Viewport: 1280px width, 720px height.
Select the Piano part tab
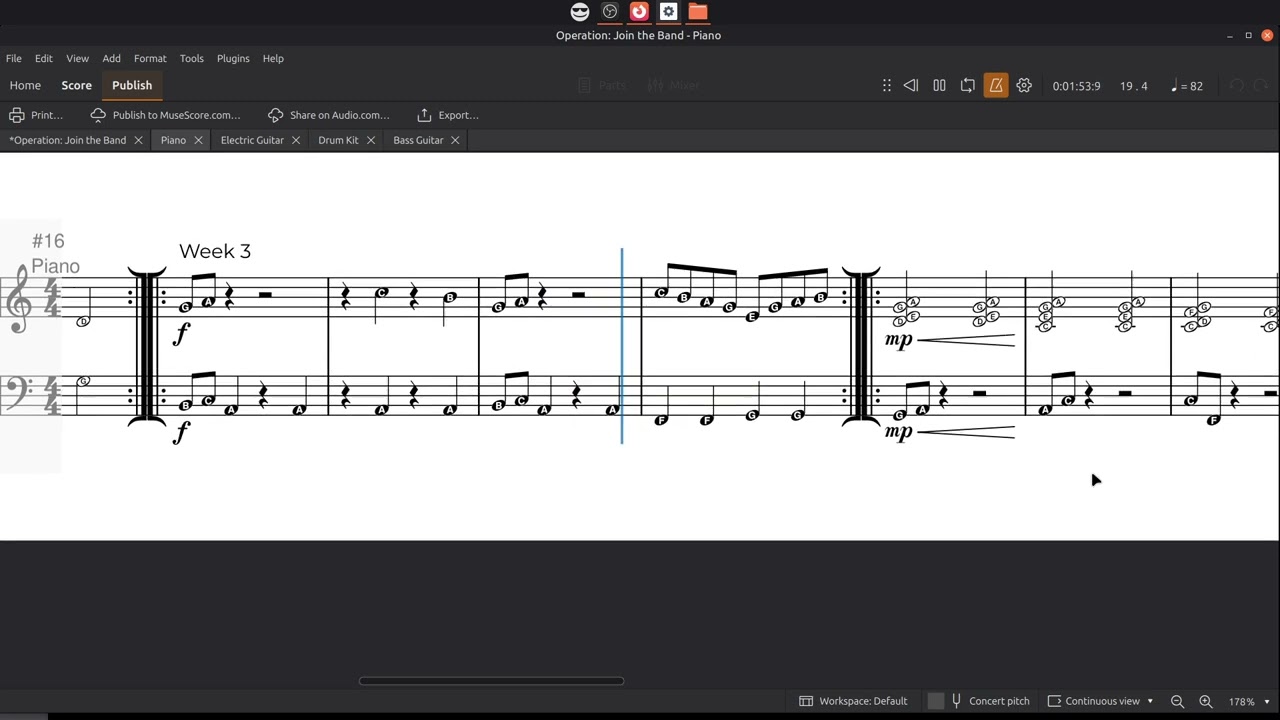tap(173, 140)
